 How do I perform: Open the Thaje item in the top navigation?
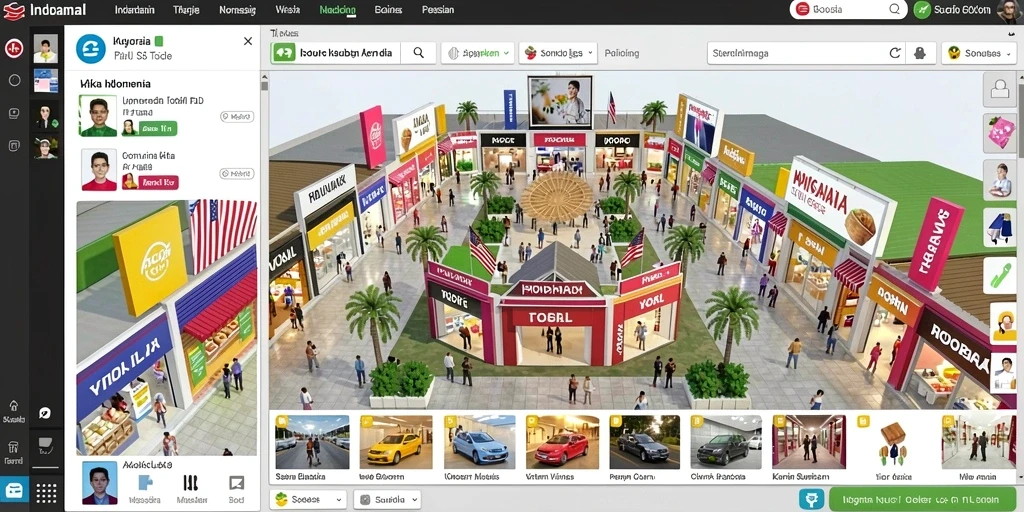[x=186, y=10]
